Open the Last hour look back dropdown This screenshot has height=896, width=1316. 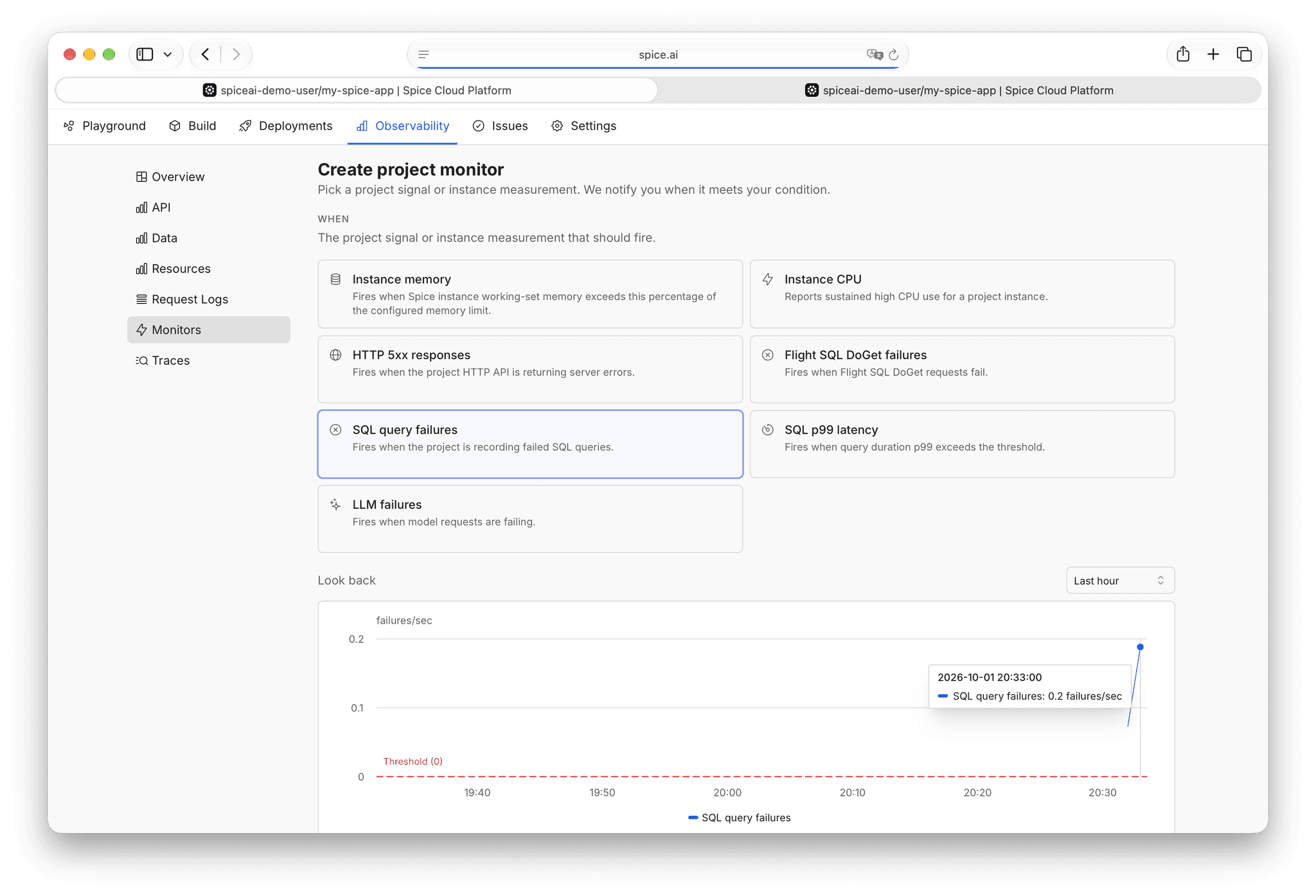coord(1120,581)
